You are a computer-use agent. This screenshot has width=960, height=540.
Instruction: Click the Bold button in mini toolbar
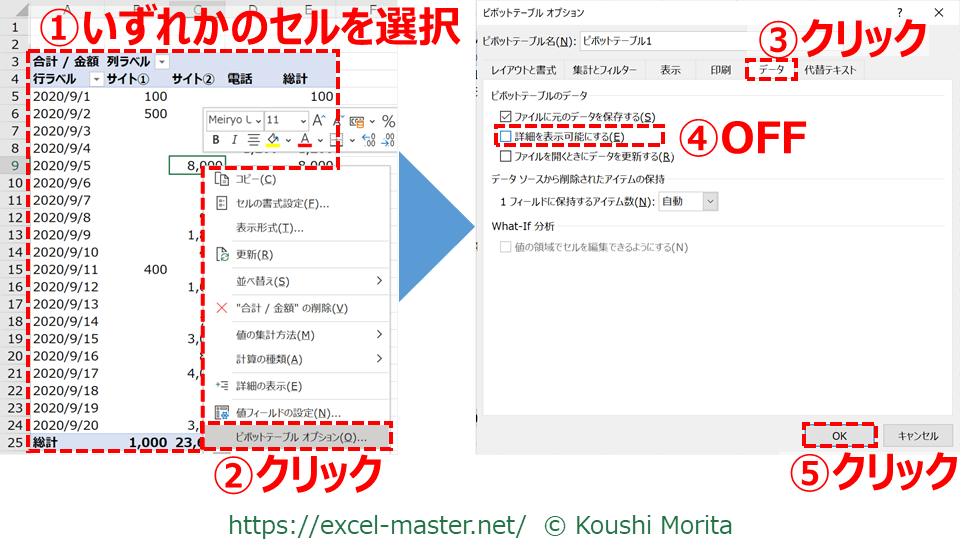point(215,140)
